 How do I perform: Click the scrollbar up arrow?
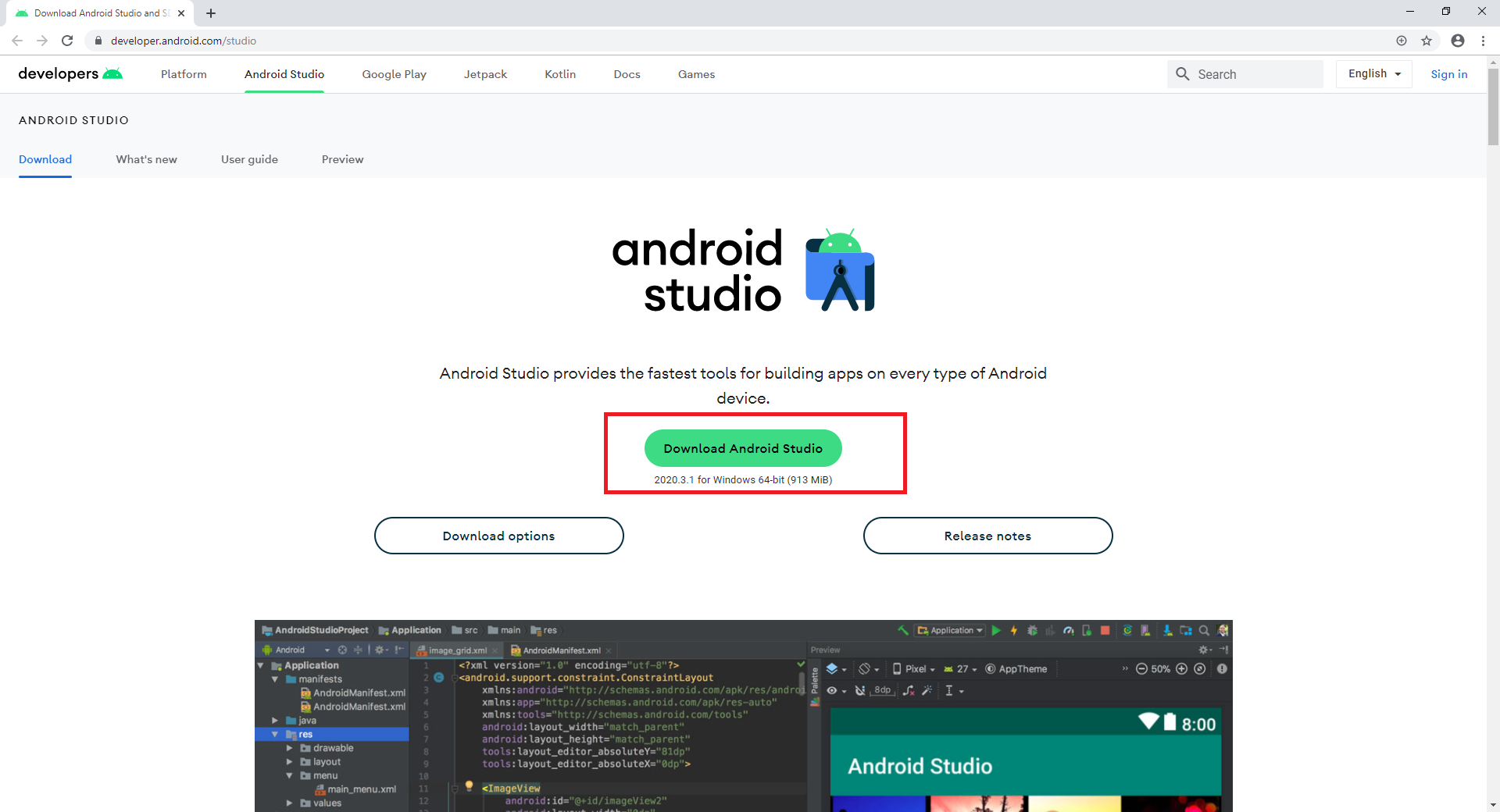click(1493, 62)
